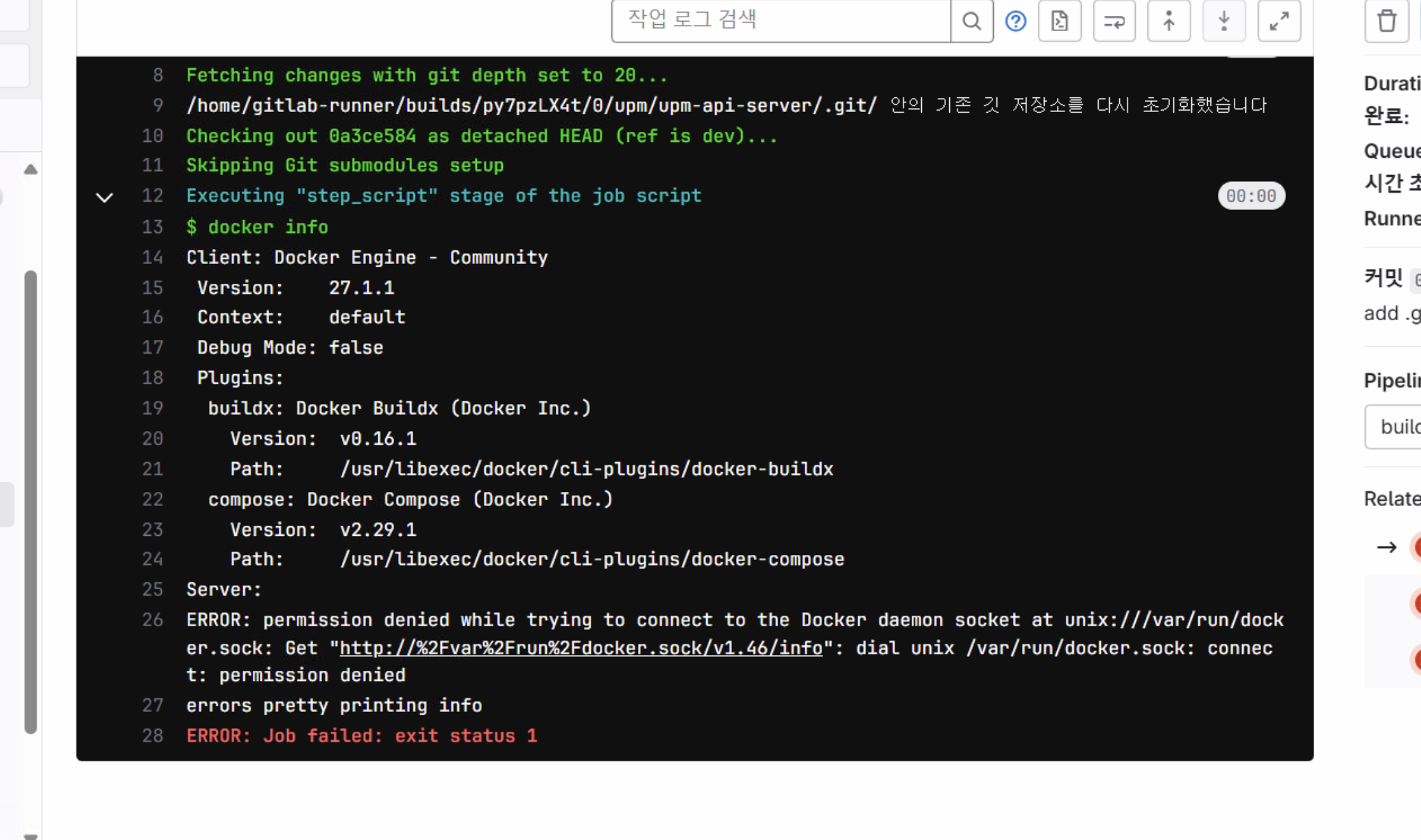The width and height of the screenshot is (1421, 840).
Task: Show the complete raw log file
Action: (1059, 21)
